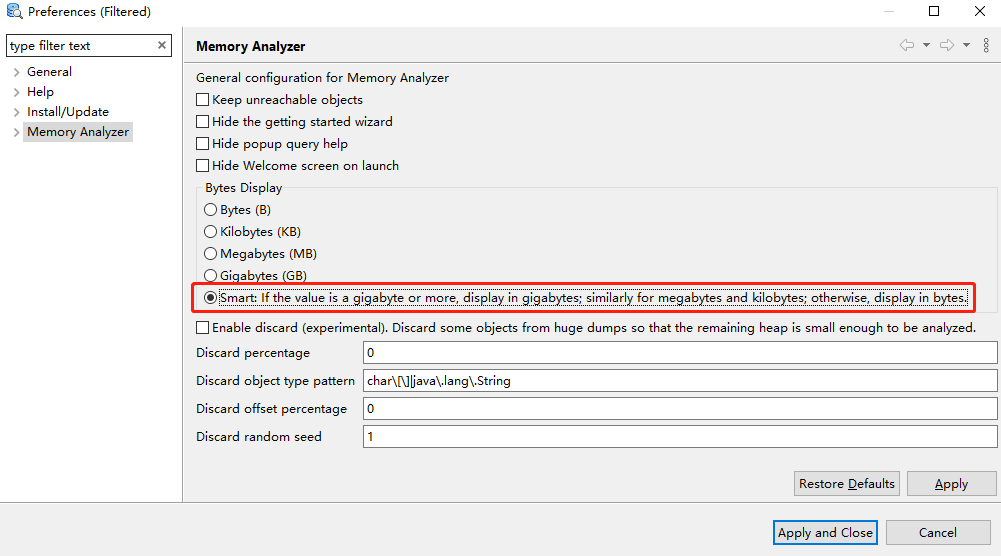
Task: Select the Smart bytes display radio option
Action: coord(210,297)
